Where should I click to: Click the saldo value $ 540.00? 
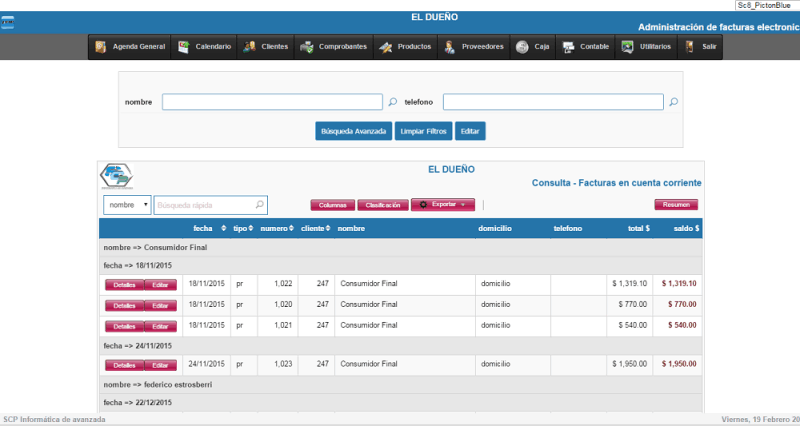pos(682,325)
